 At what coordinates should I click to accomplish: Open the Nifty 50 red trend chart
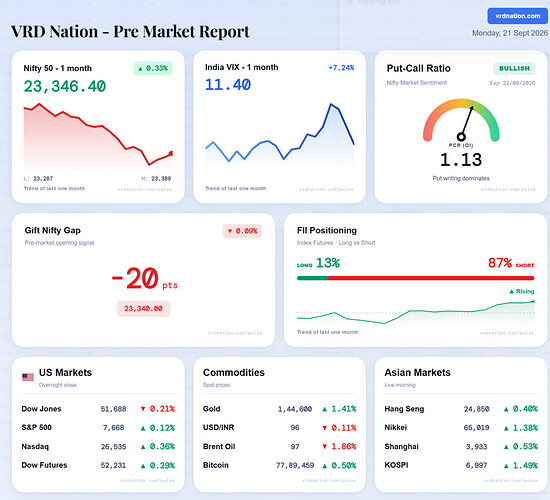[98, 135]
